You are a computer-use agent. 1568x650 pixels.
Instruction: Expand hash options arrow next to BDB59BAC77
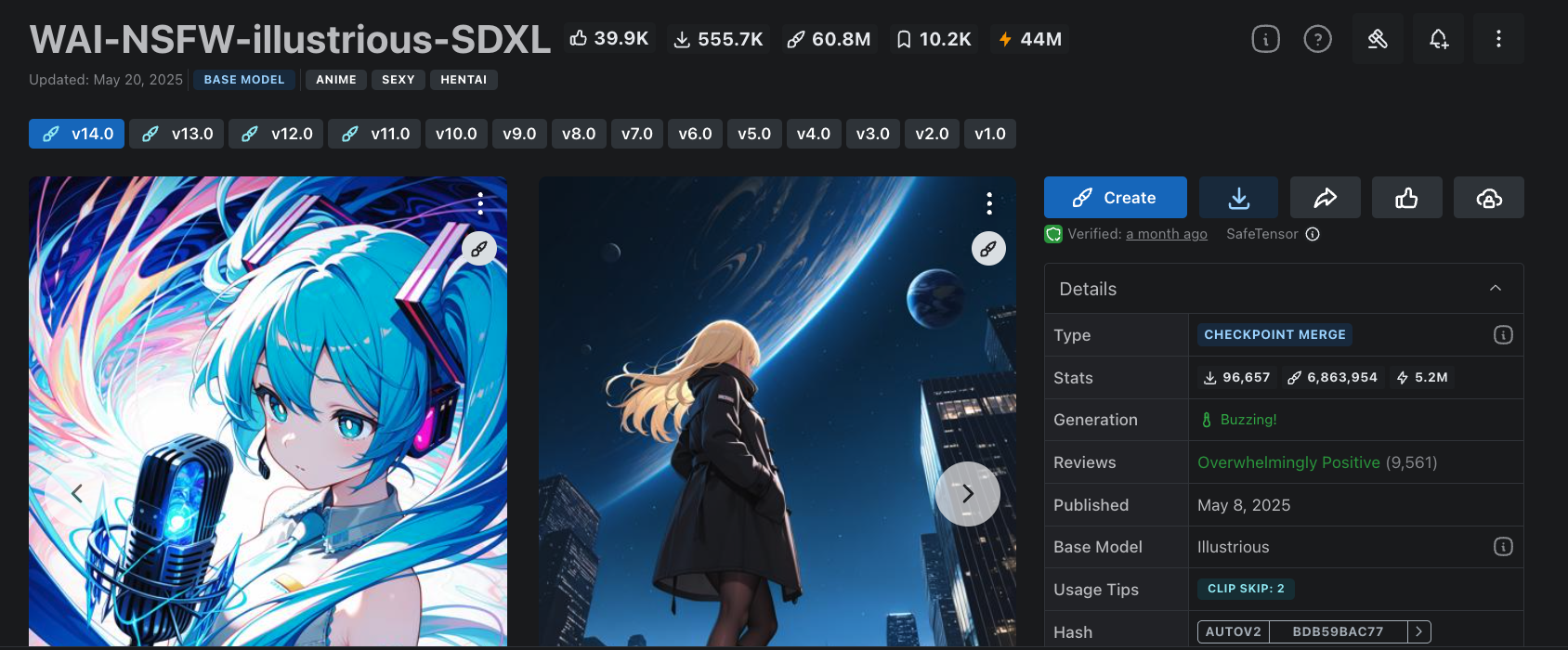[1418, 631]
